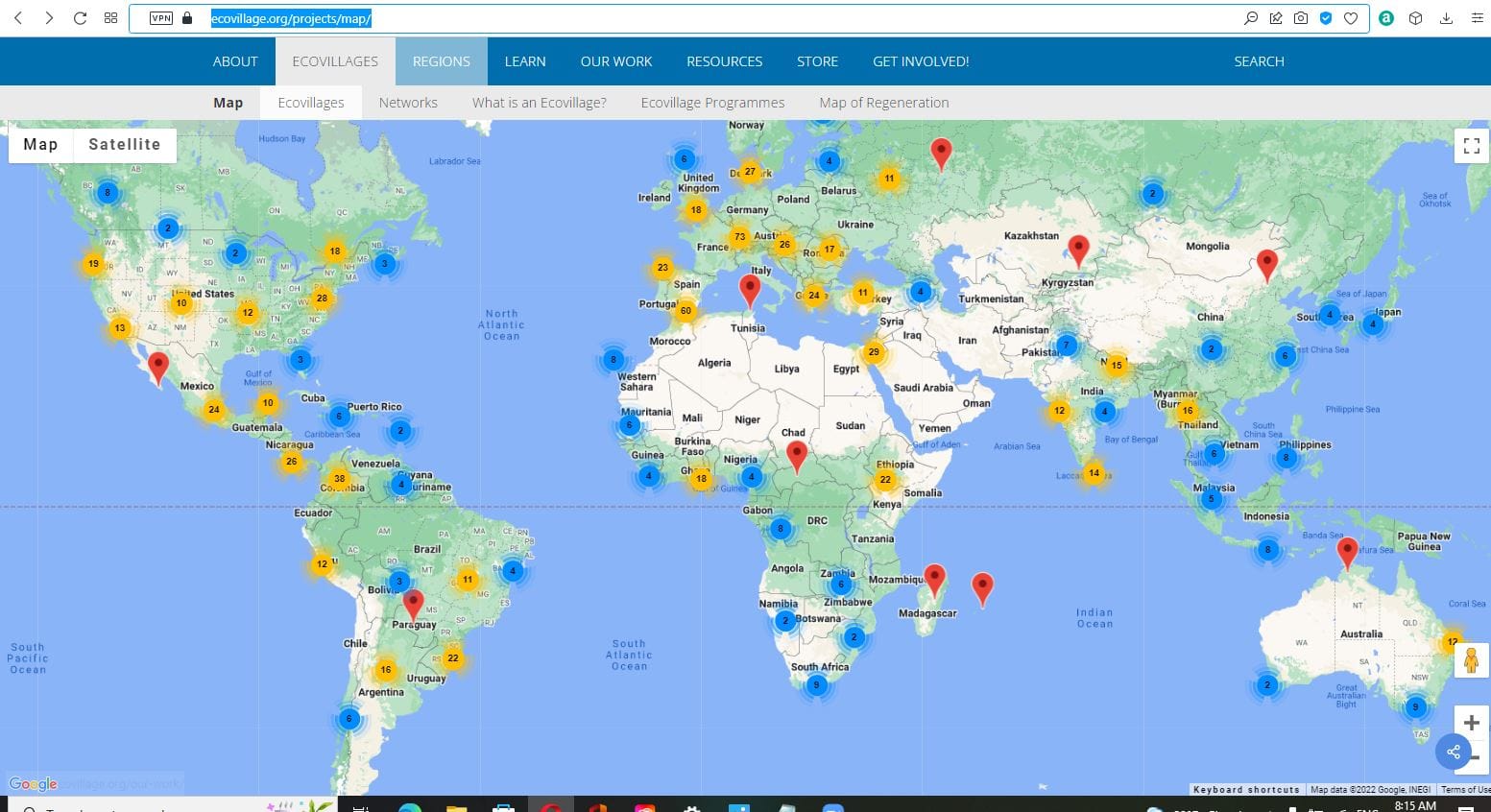Expand the RESOURCES menu

[x=724, y=61]
